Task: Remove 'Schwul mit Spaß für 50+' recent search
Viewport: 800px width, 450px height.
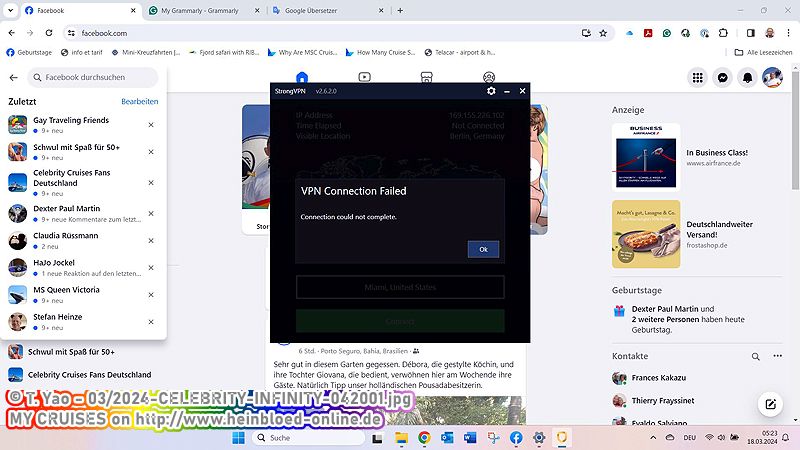Action: [x=151, y=152]
